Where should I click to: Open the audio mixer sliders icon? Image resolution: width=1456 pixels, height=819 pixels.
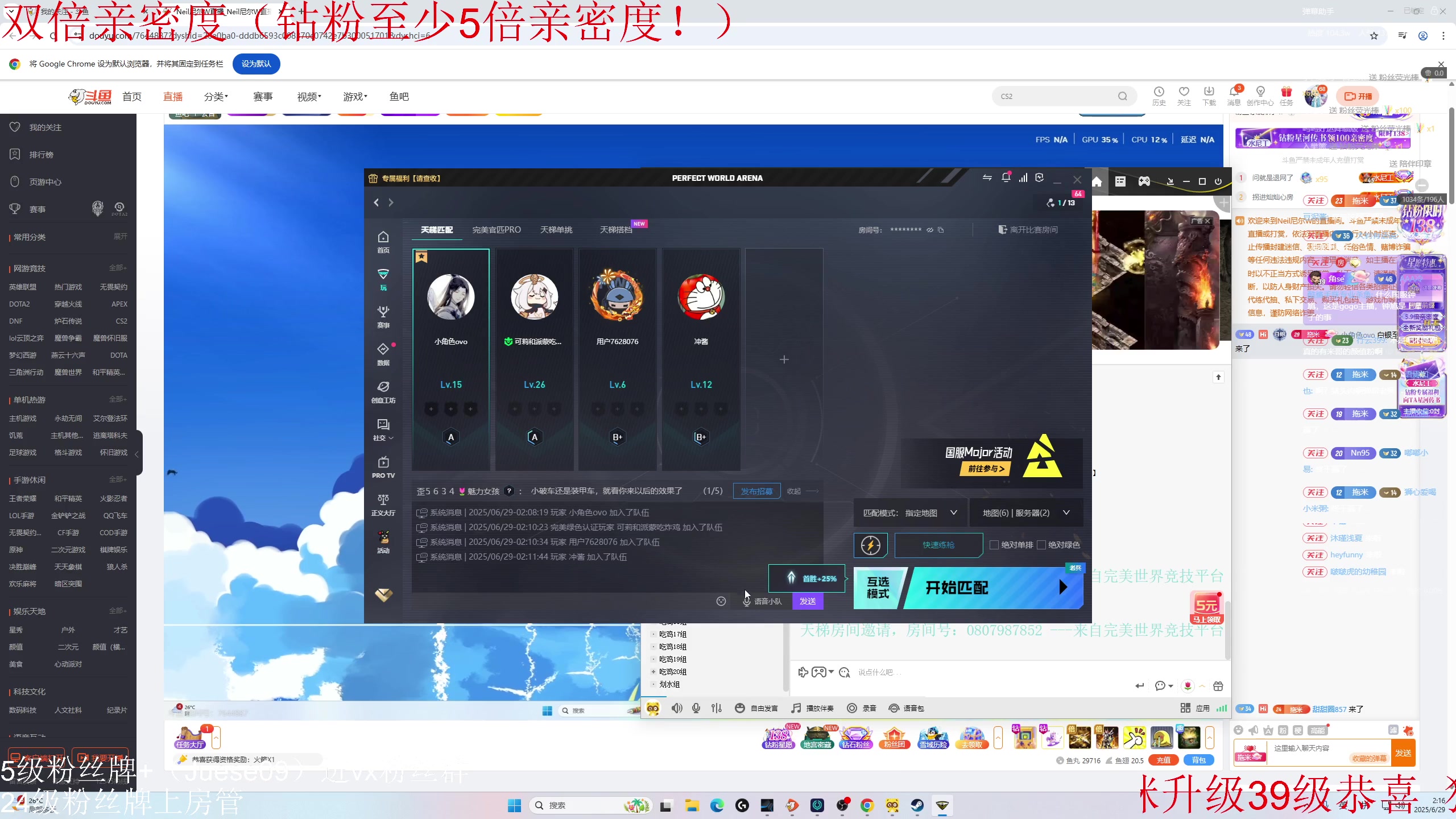pos(717,708)
